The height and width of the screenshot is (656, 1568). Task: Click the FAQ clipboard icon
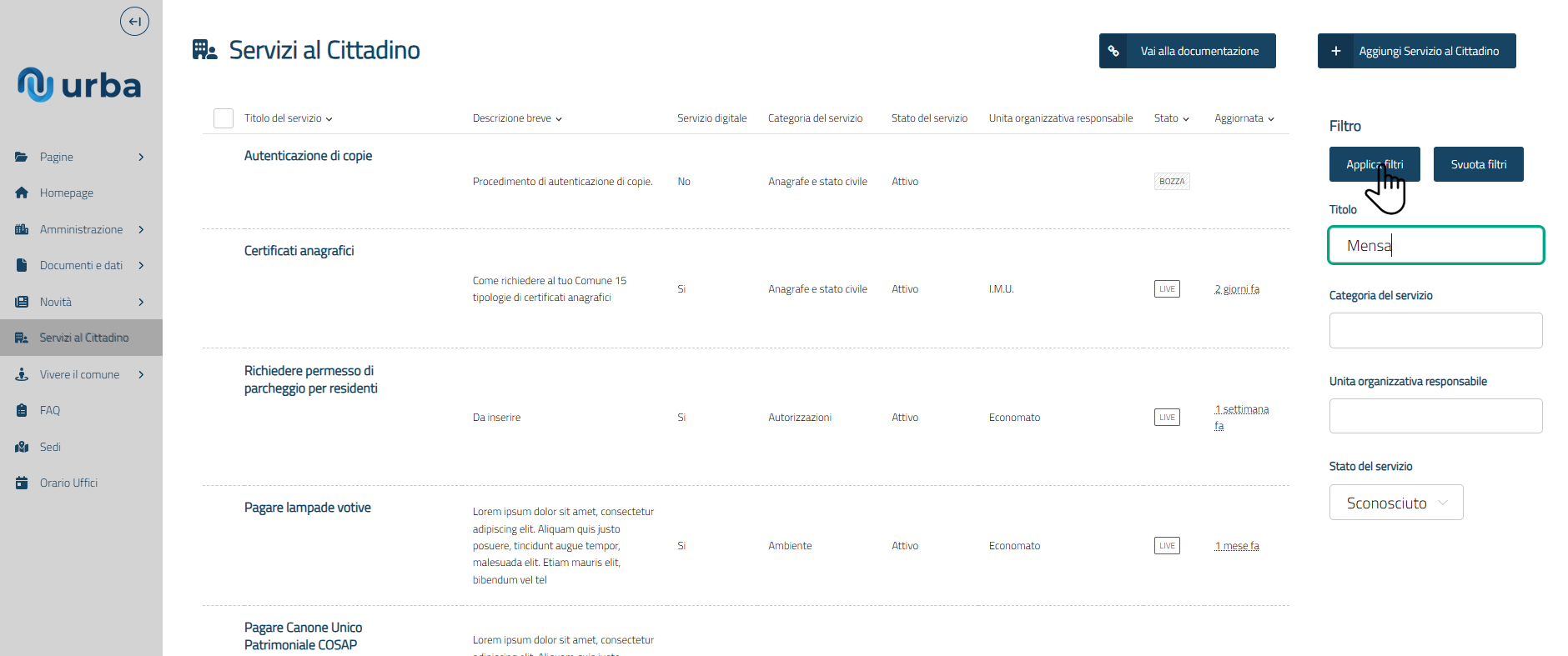click(22, 410)
